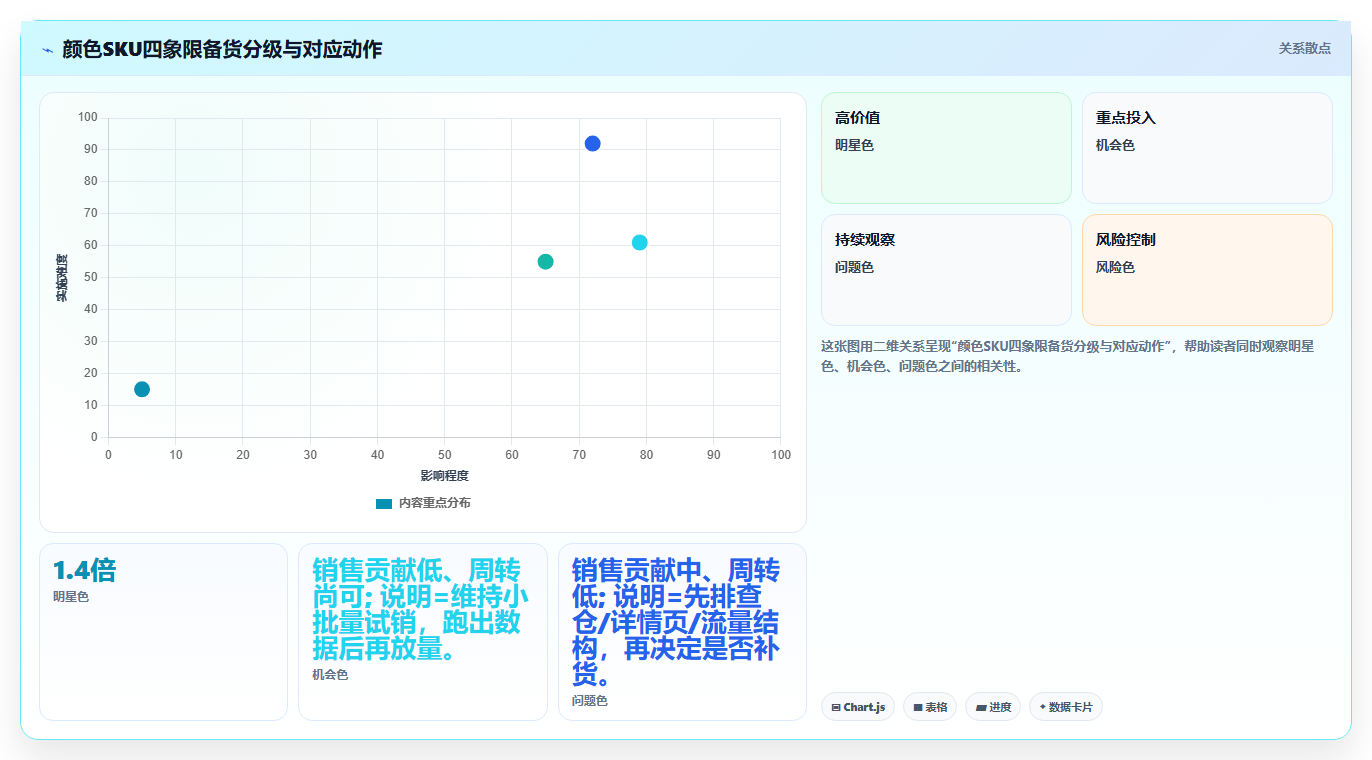Click the 影响程度 x-axis title

[444, 475]
